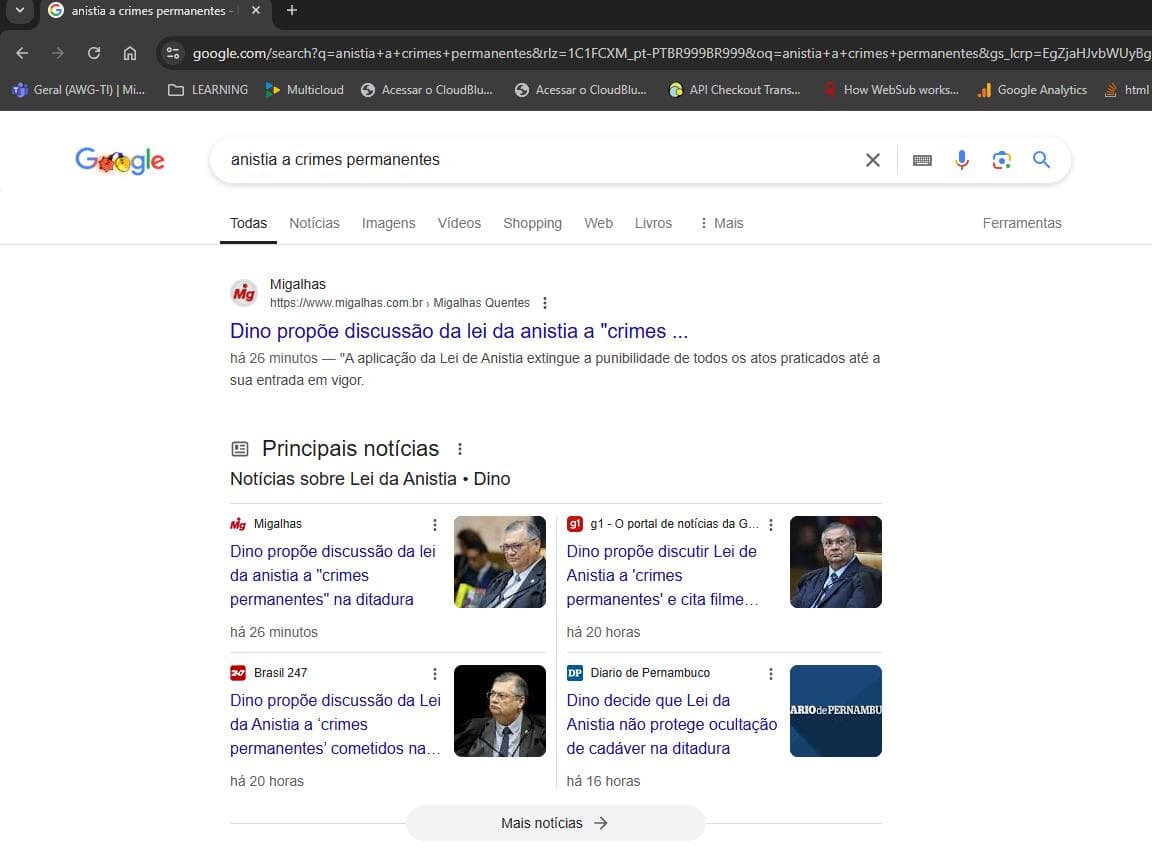The height and width of the screenshot is (867, 1152).
Task: Open the Migalhas news card thumbnail photo
Action: pos(500,562)
